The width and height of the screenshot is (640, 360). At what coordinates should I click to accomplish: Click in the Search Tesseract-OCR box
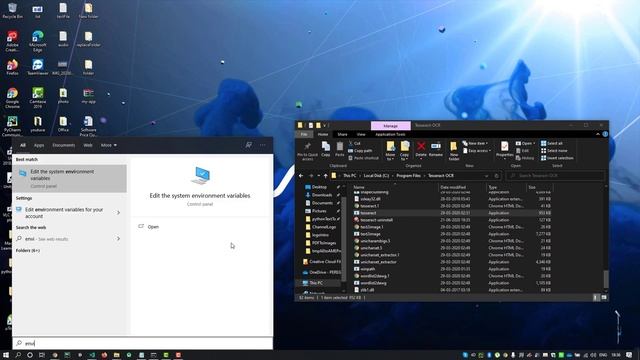tap(556, 176)
